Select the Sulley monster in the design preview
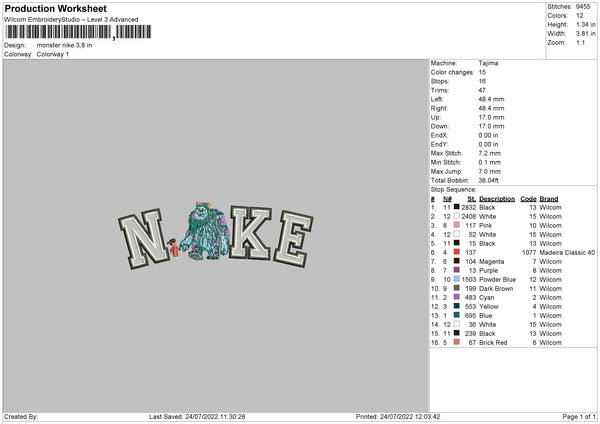This screenshot has width=600, height=424. click(205, 231)
